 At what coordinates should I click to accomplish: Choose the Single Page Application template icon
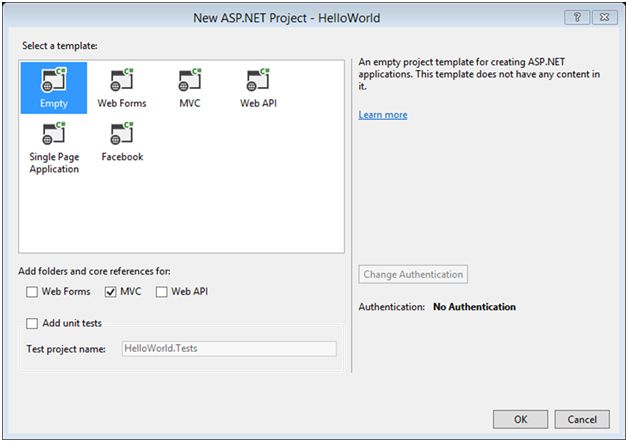coord(53,135)
